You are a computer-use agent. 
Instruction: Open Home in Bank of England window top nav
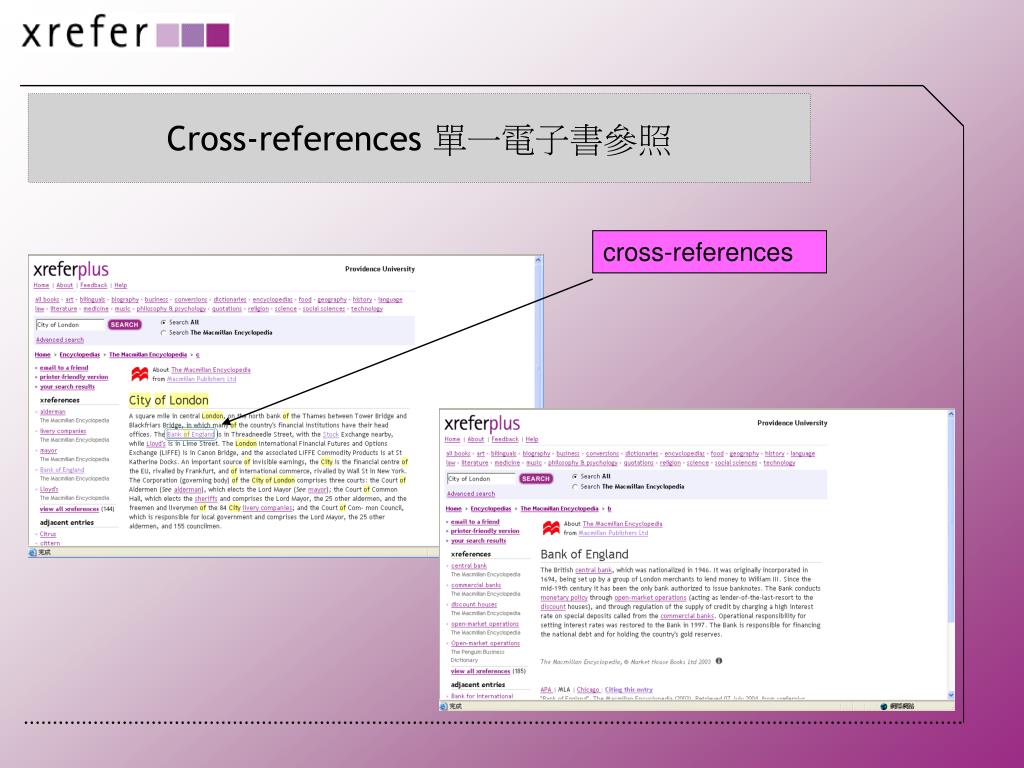[453, 440]
